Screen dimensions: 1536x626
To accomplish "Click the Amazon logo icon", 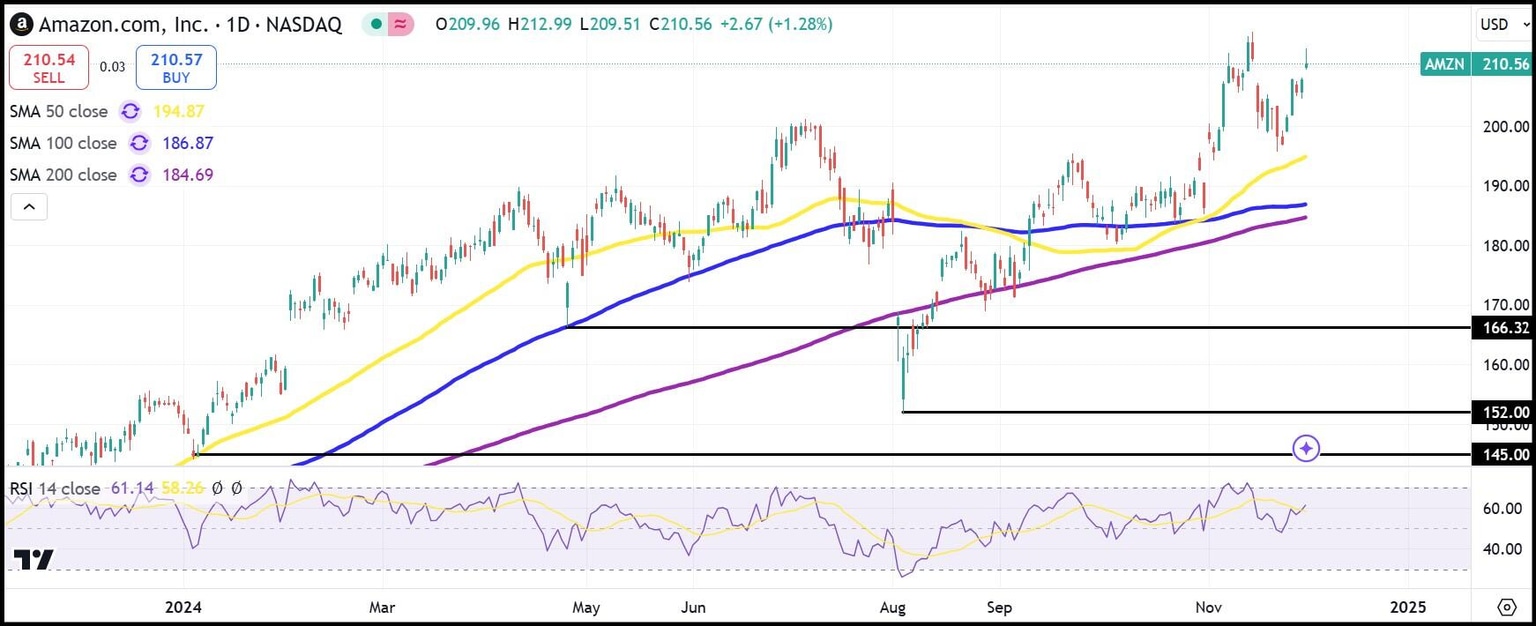I will point(20,24).
